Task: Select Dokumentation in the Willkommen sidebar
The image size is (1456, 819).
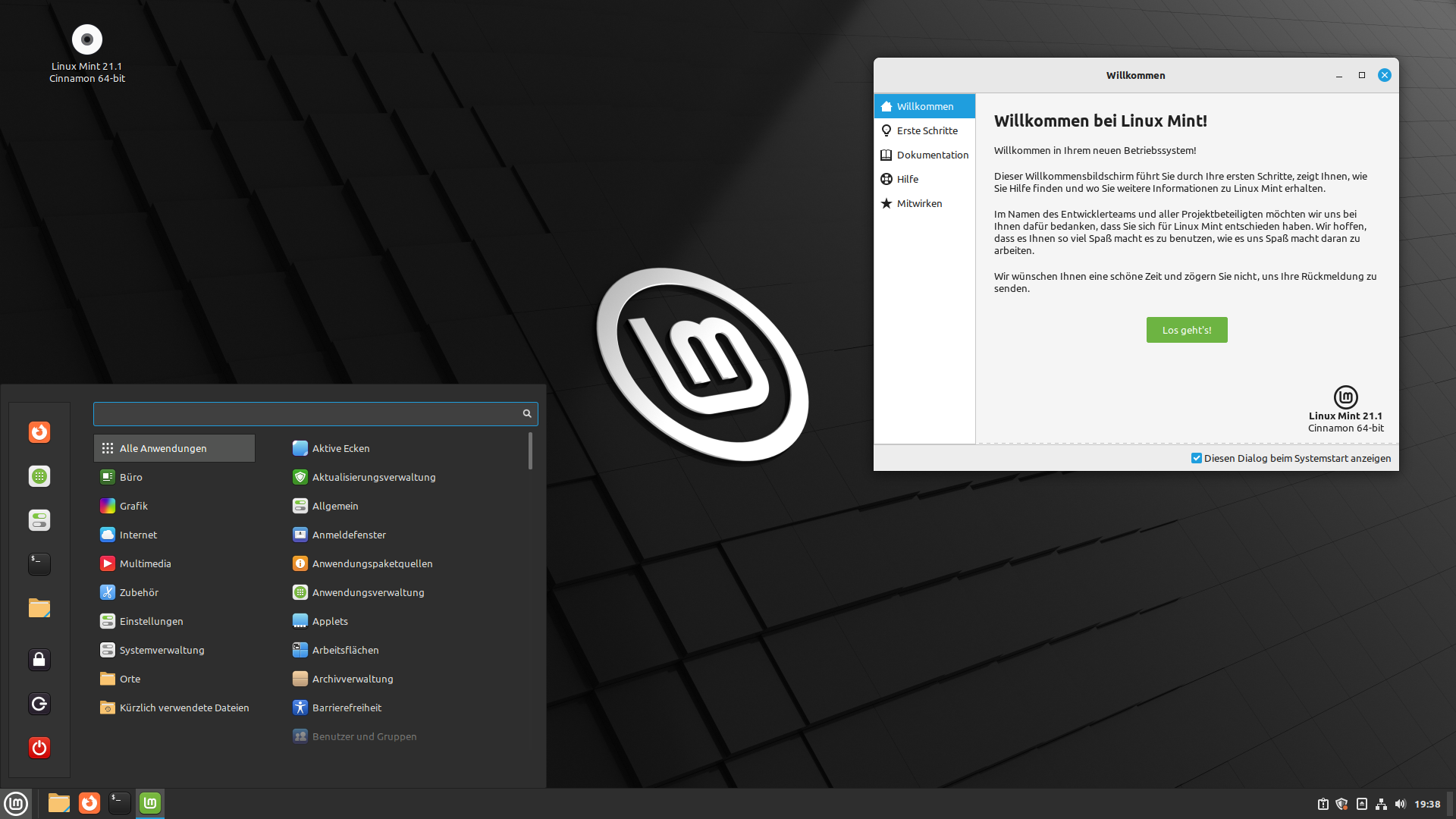Action: click(x=932, y=155)
